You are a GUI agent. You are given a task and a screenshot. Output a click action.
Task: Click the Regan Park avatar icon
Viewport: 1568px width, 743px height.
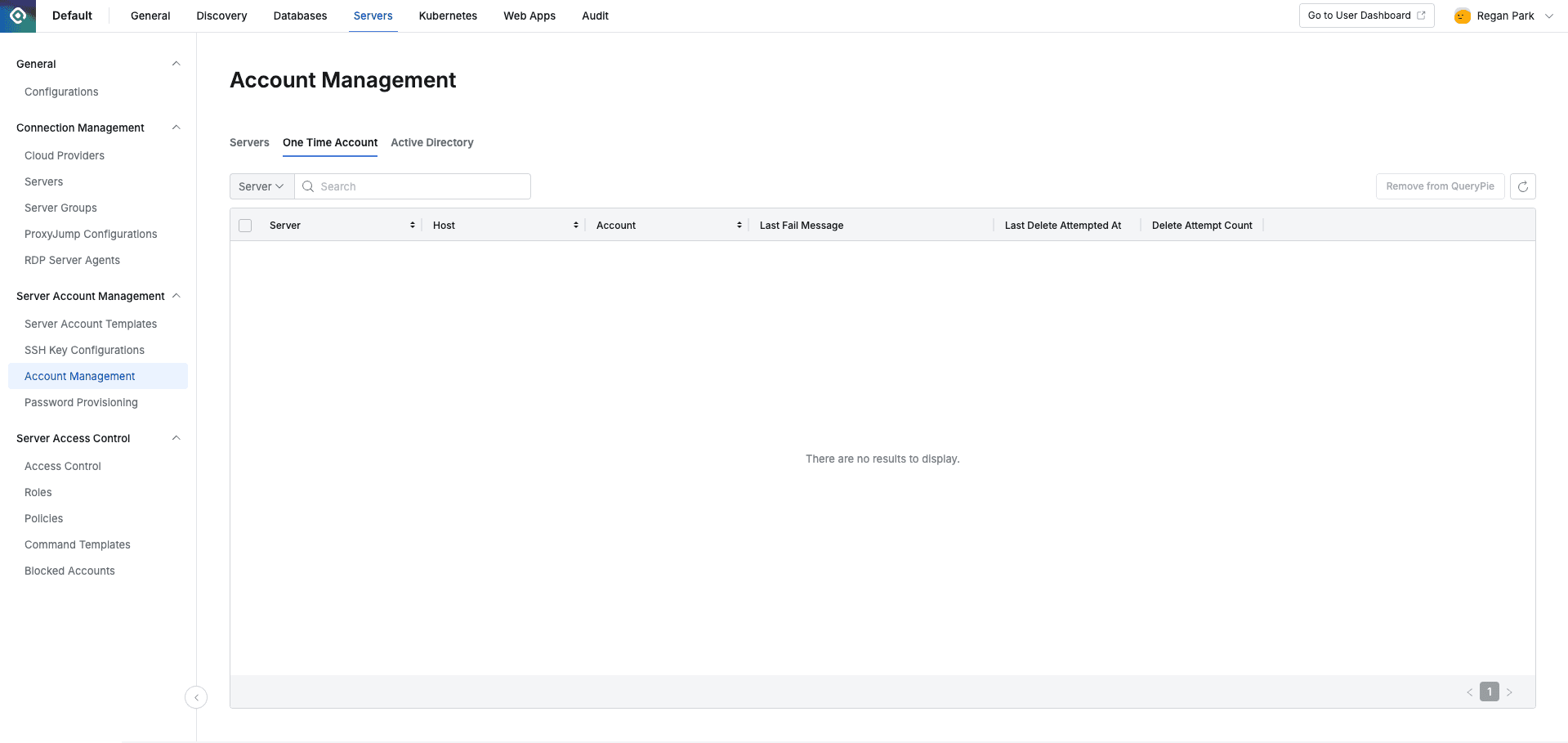[x=1462, y=16]
